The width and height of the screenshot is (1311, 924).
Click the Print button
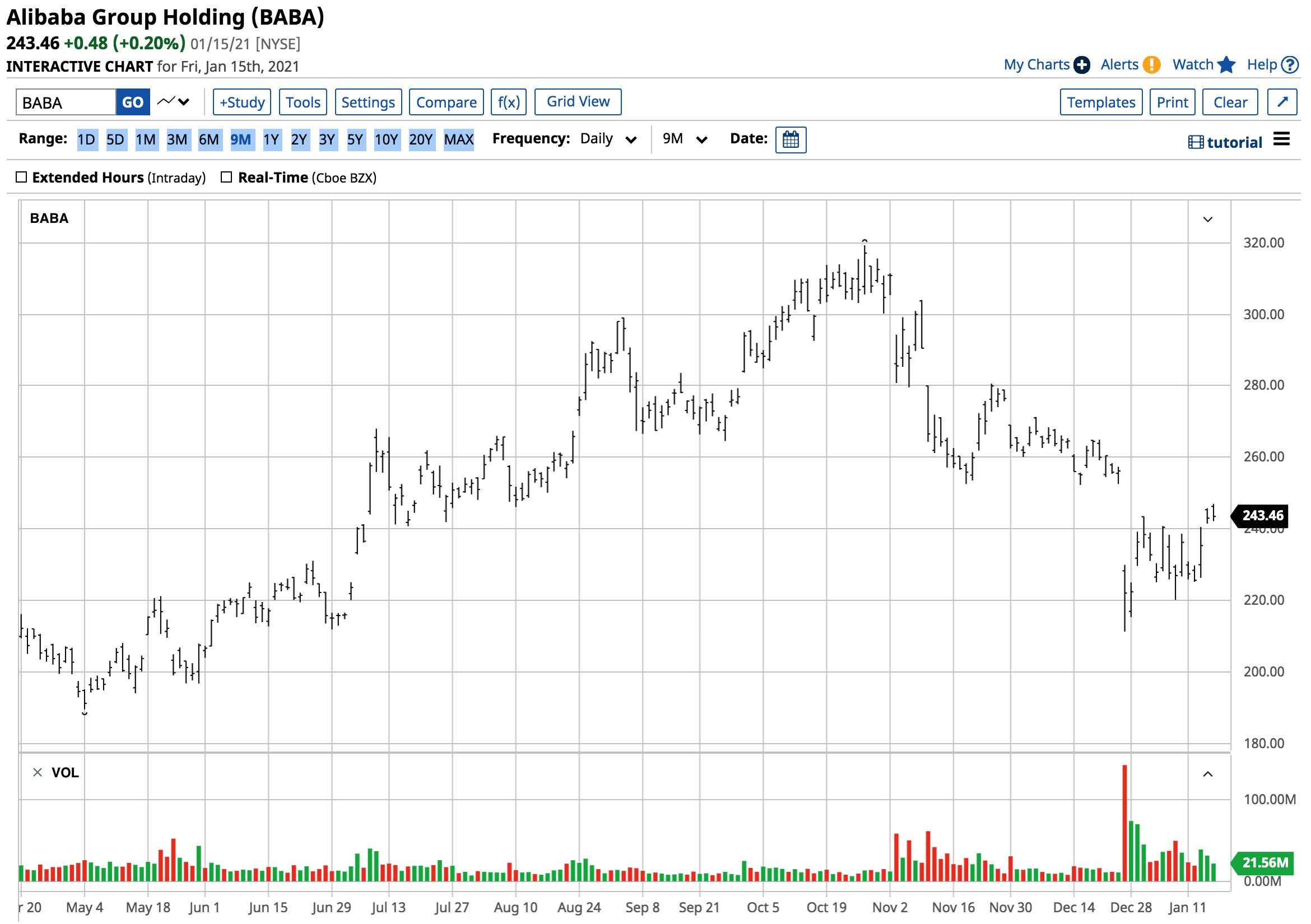coord(1172,102)
